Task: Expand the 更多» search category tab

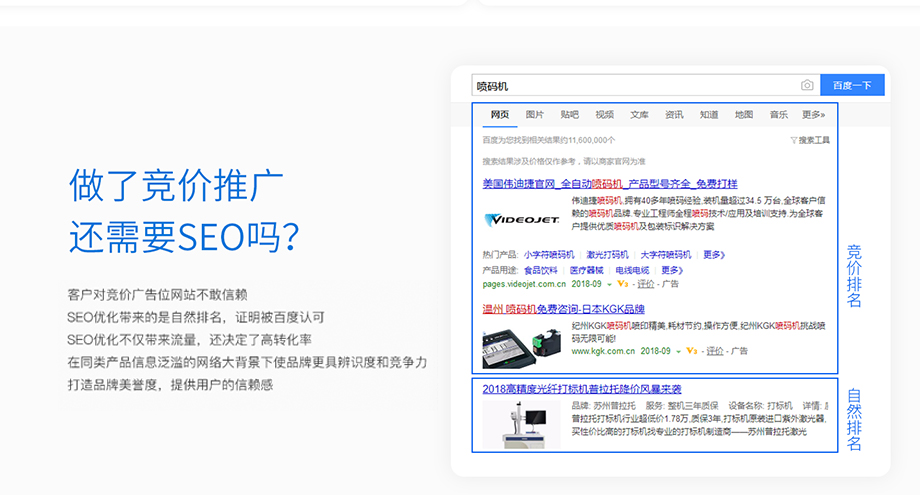Action: 813,115
